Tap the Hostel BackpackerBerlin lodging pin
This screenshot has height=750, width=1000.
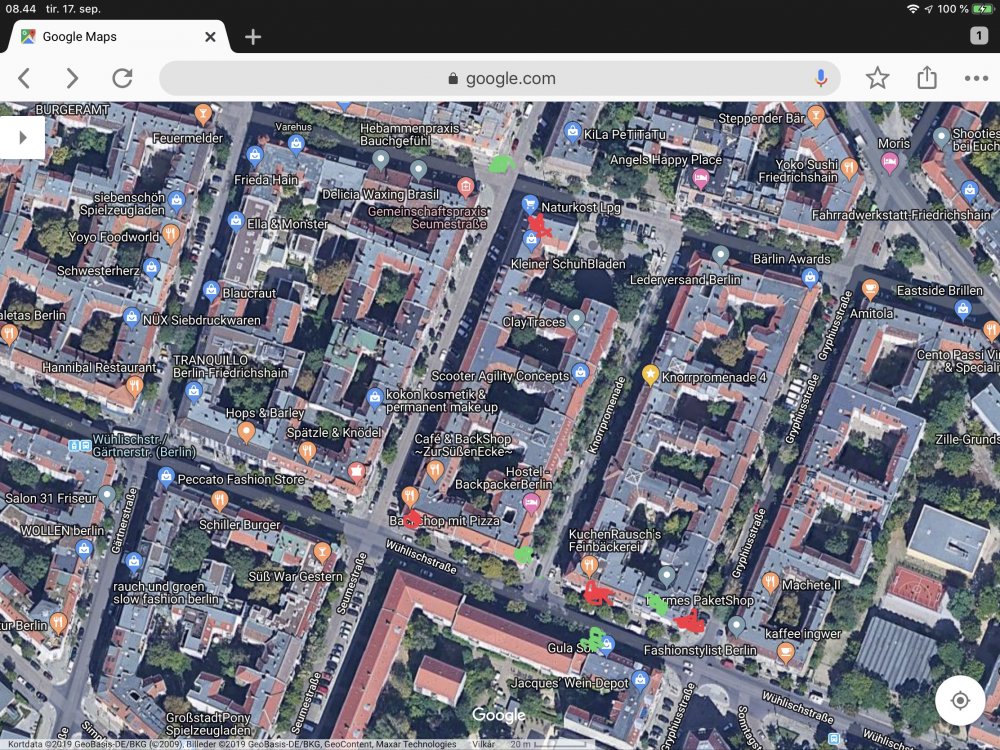(x=531, y=502)
